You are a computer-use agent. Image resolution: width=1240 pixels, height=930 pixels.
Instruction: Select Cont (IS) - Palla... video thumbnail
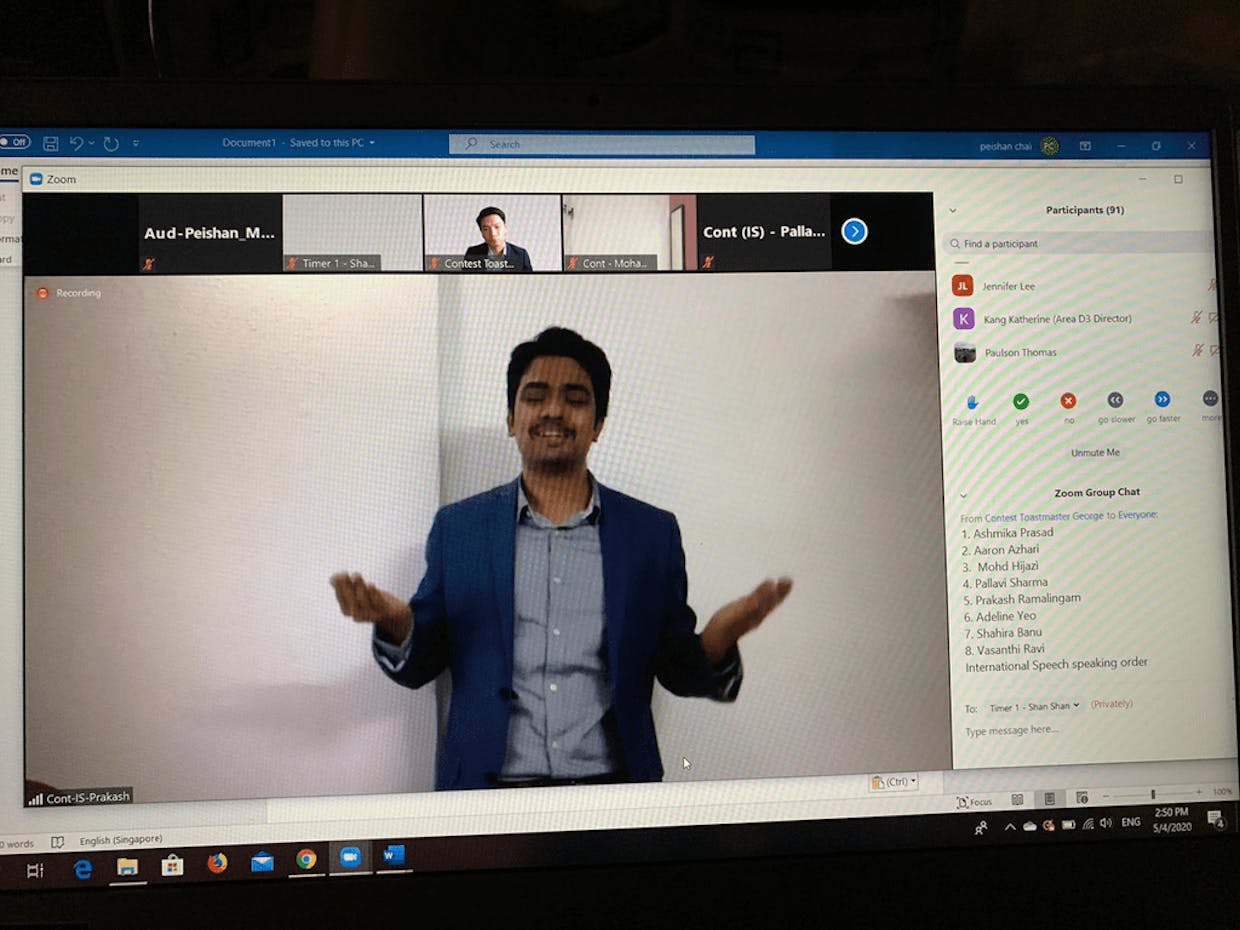coord(764,233)
